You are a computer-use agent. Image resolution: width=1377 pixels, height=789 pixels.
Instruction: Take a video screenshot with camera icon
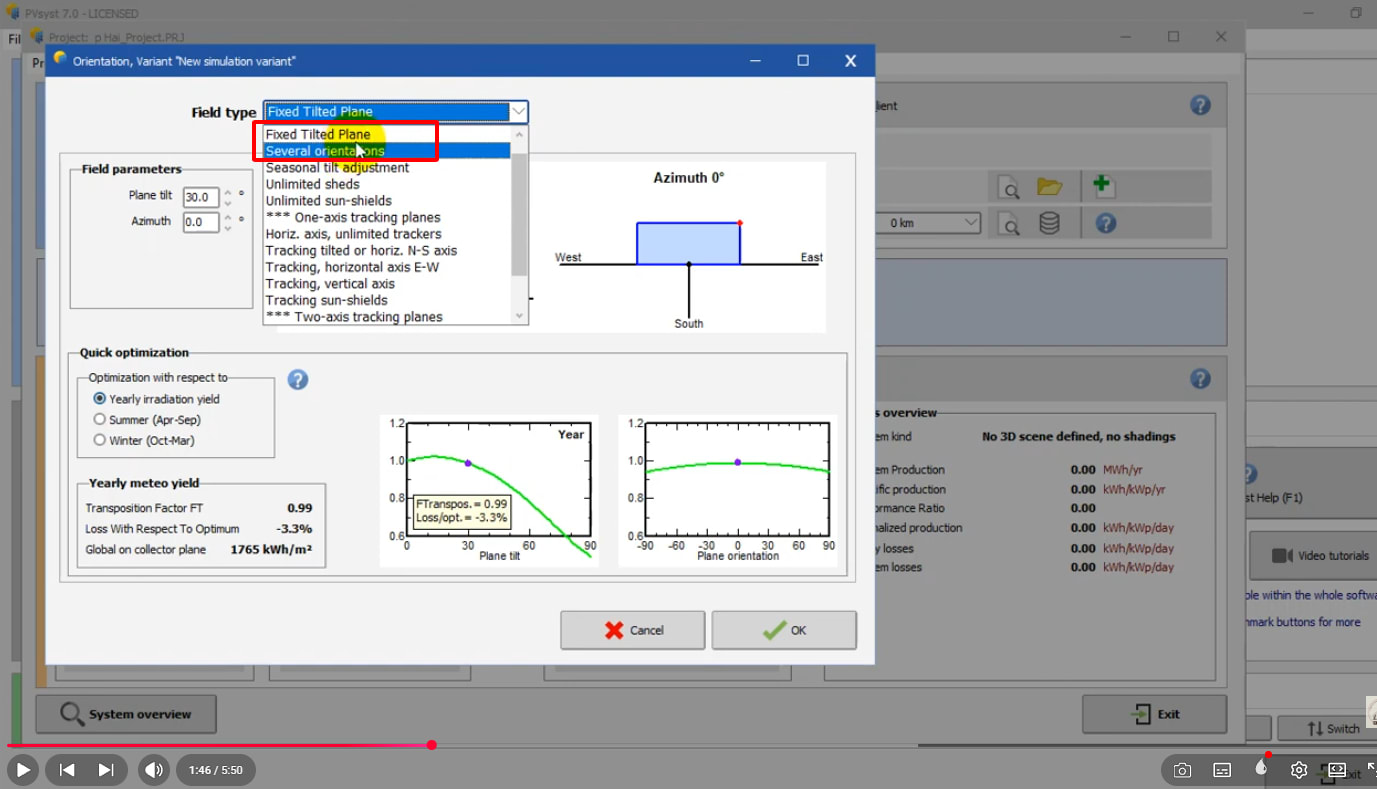pyautogui.click(x=1183, y=770)
